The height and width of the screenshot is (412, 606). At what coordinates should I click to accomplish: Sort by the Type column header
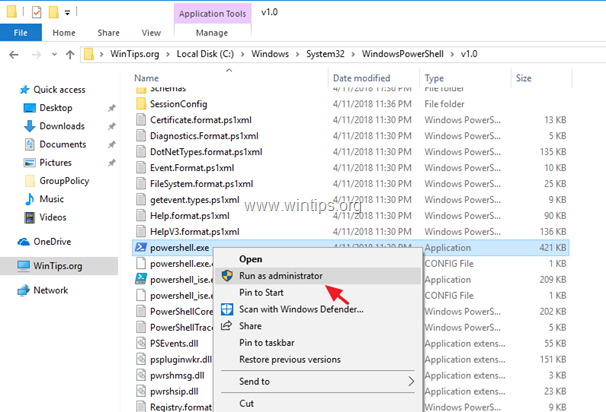(434, 78)
